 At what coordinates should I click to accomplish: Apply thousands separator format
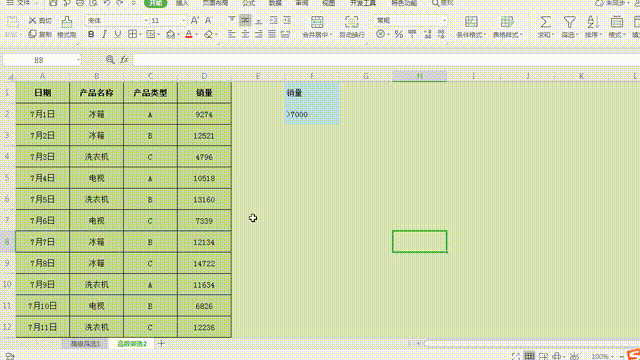pyautogui.click(x=412, y=34)
